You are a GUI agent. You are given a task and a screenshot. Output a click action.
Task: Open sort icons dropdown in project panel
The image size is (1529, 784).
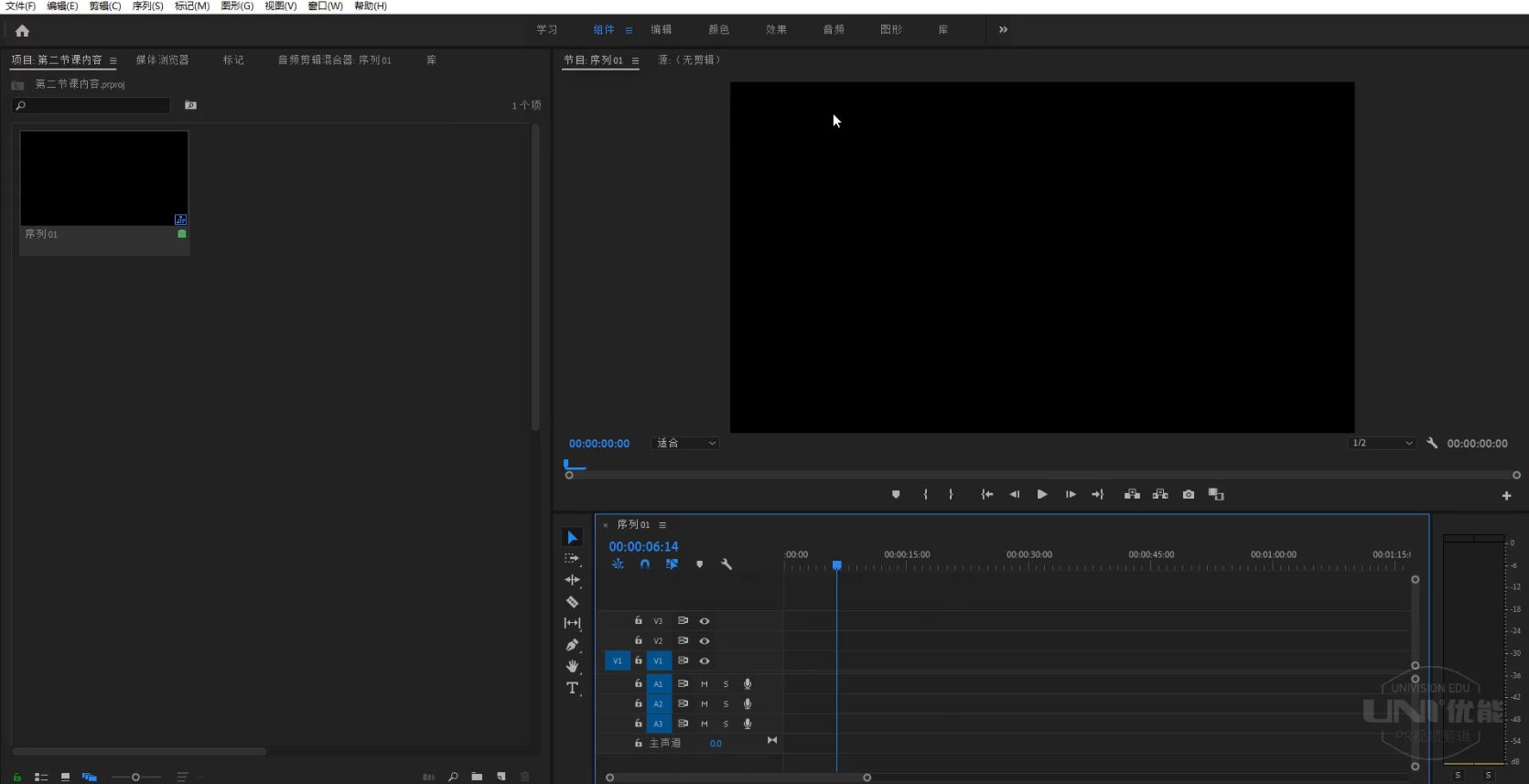(189, 777)
